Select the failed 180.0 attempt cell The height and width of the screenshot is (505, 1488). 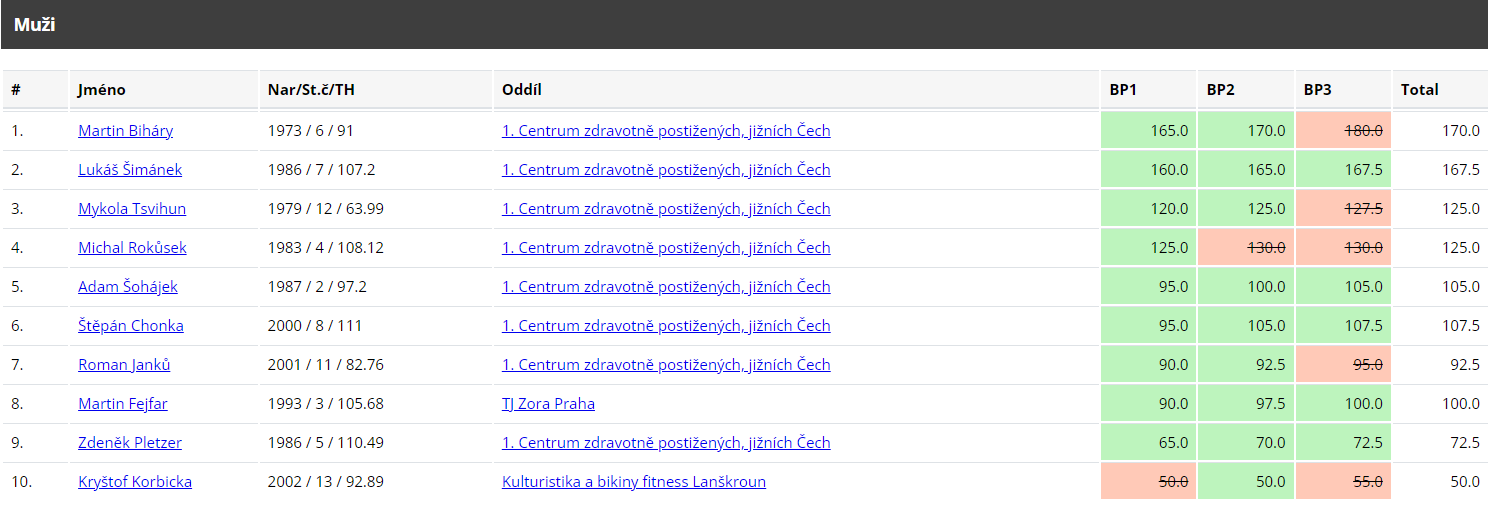click(x=1343, y=131)
